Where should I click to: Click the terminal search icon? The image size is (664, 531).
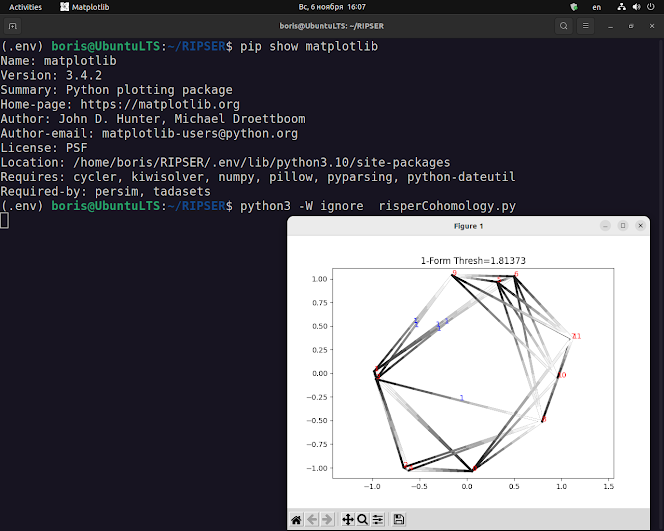(x=564, y=26)
